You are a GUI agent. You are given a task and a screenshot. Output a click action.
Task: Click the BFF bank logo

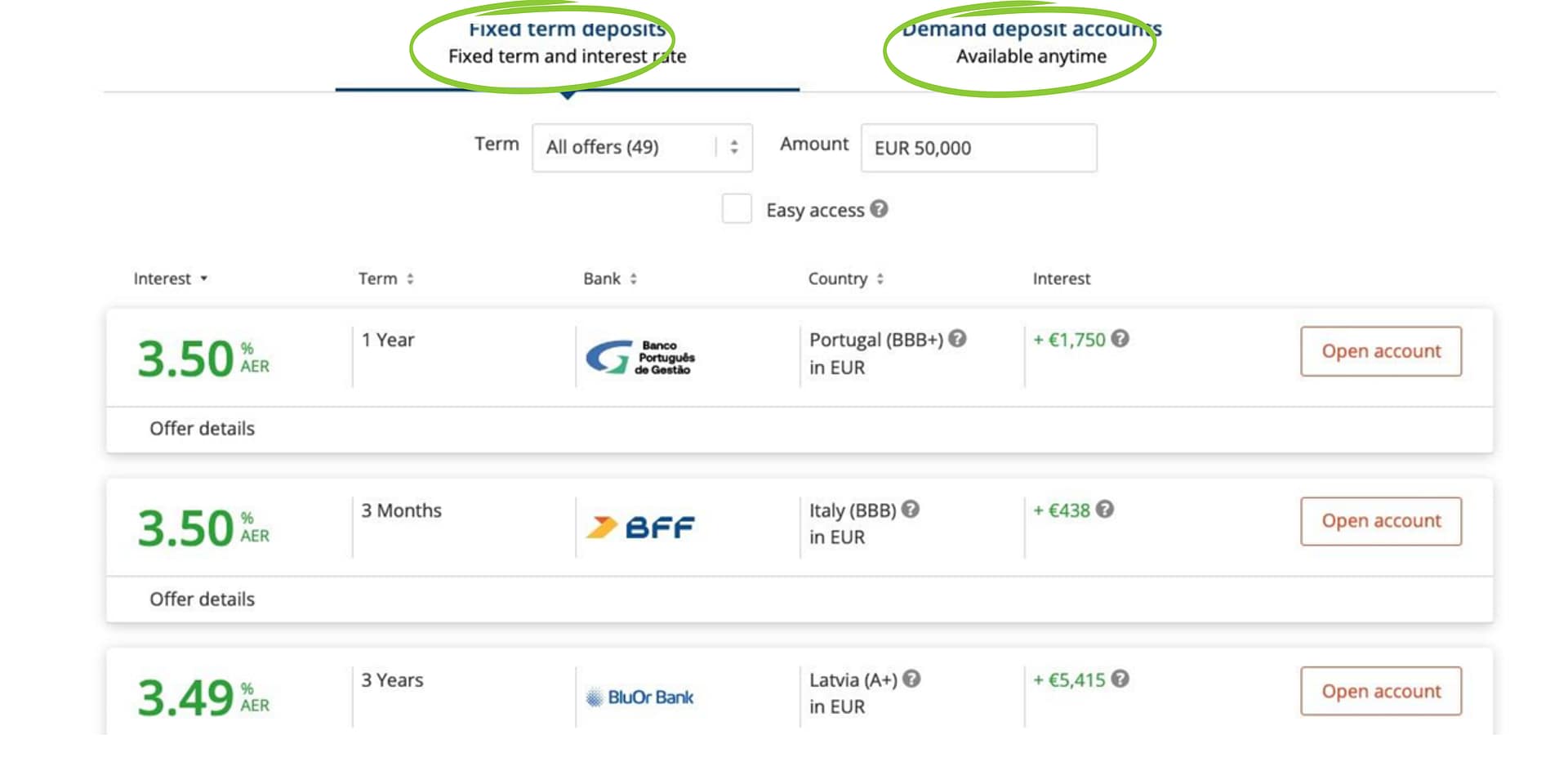[639, 527]
